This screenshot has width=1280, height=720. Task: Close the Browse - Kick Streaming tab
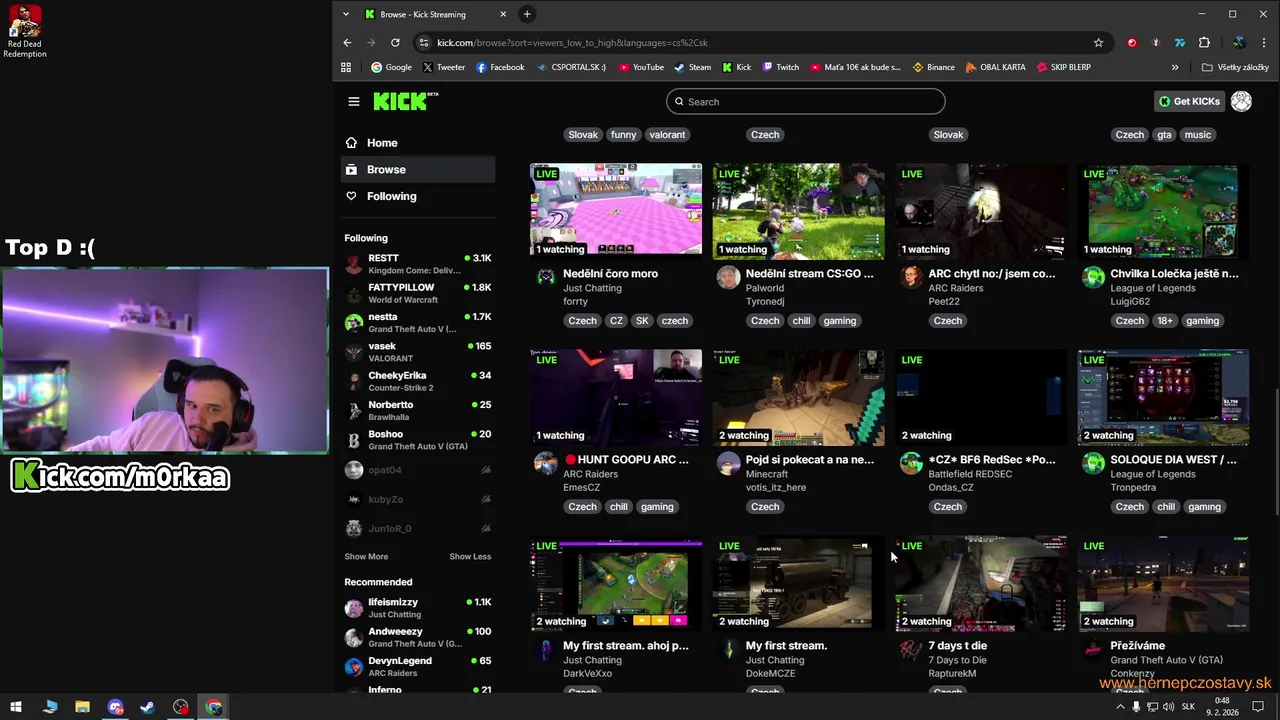pos(503,14)
